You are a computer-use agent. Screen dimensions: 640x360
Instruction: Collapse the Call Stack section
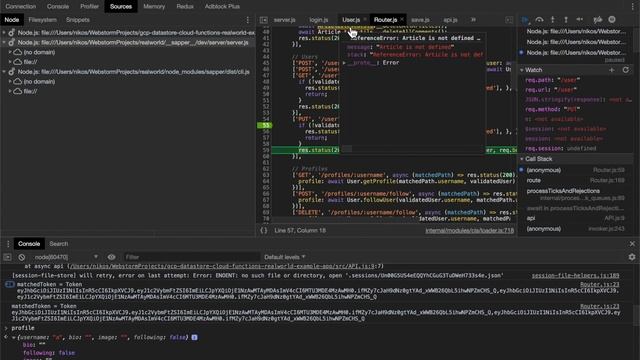522,159
